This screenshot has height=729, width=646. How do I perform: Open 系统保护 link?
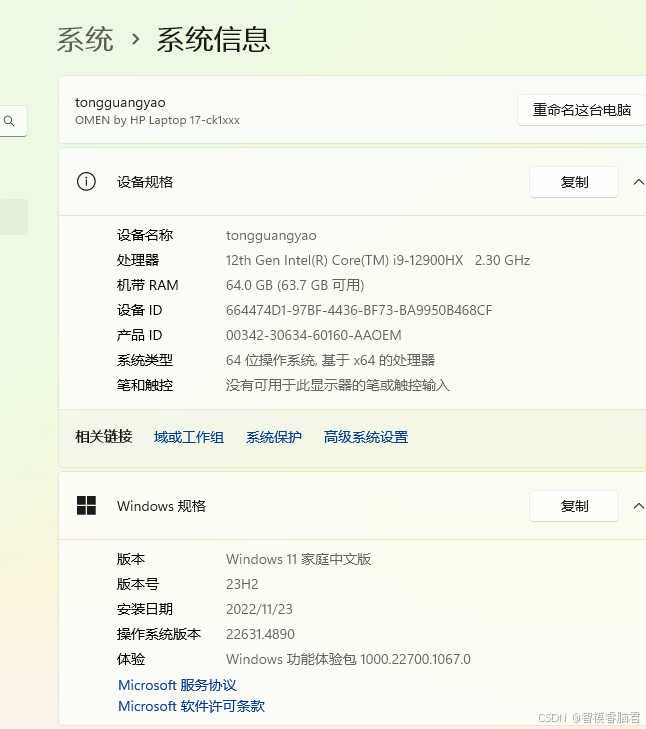[x=273, y=437]
